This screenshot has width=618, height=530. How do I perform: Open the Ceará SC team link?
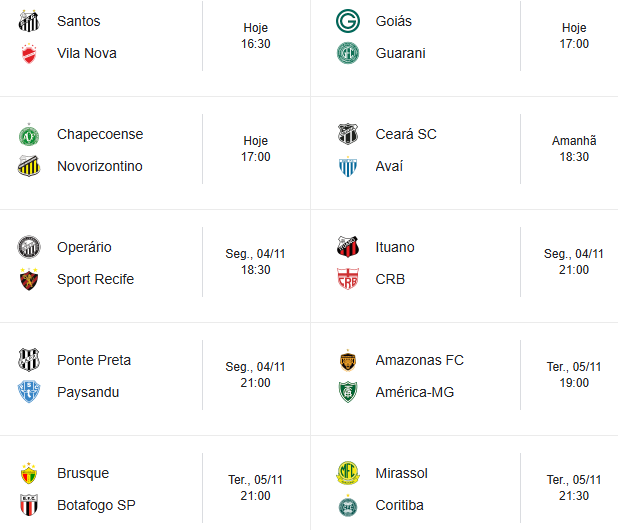coord(406,134)
